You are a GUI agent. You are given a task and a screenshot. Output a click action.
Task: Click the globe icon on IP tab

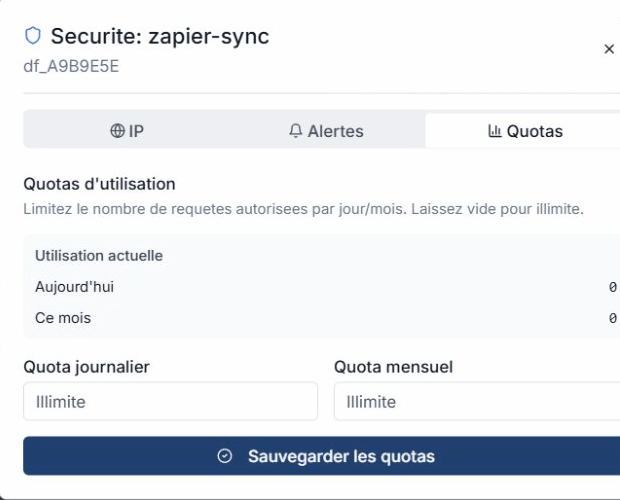117,131
